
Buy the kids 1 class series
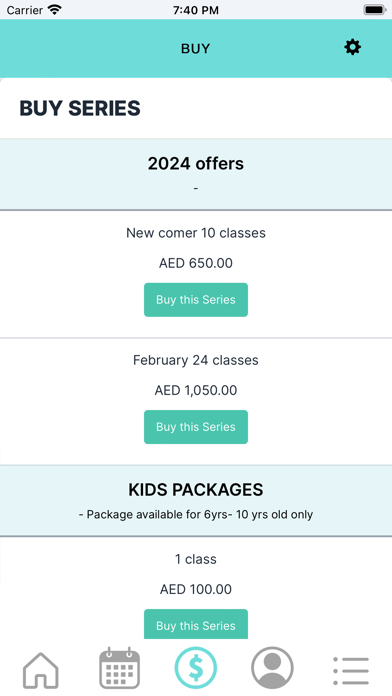point(196,624)
